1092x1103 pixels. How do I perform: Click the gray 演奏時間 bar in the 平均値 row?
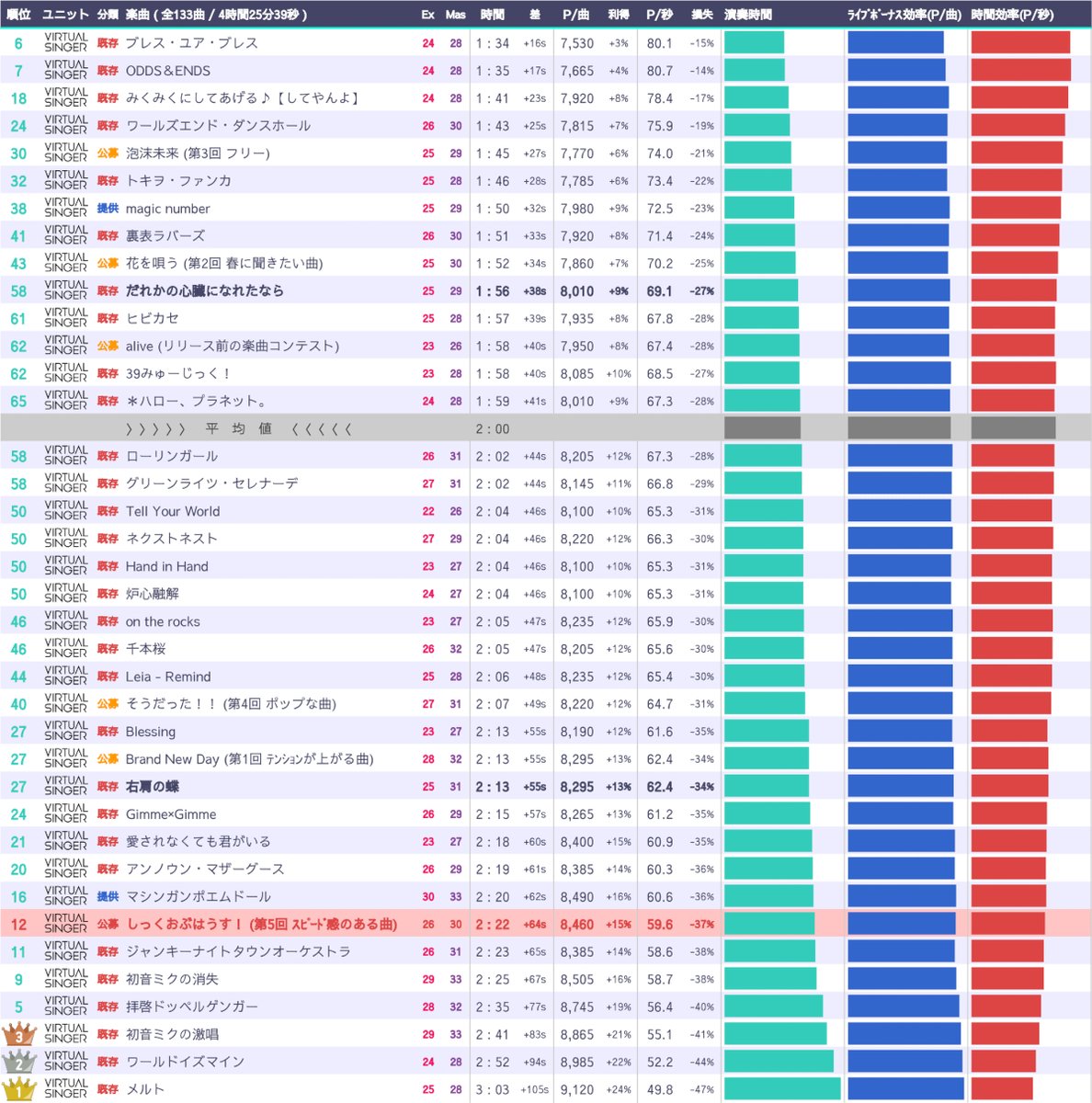point(762,428)
